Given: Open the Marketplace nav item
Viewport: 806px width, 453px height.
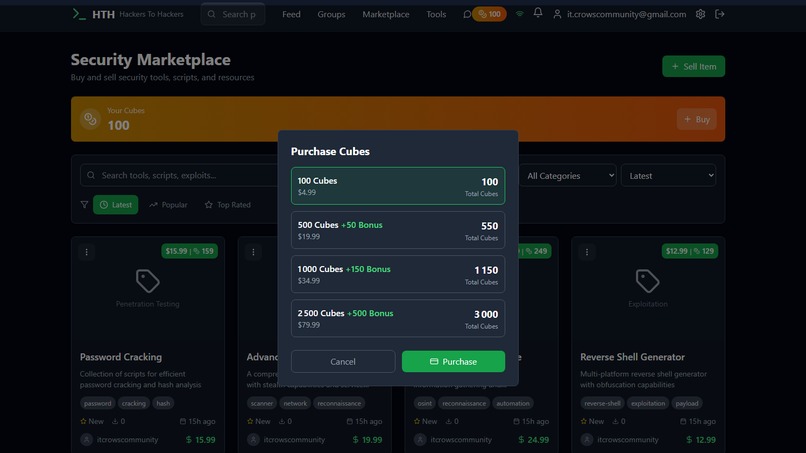Looking at the screenshot, I should (386, 14).
